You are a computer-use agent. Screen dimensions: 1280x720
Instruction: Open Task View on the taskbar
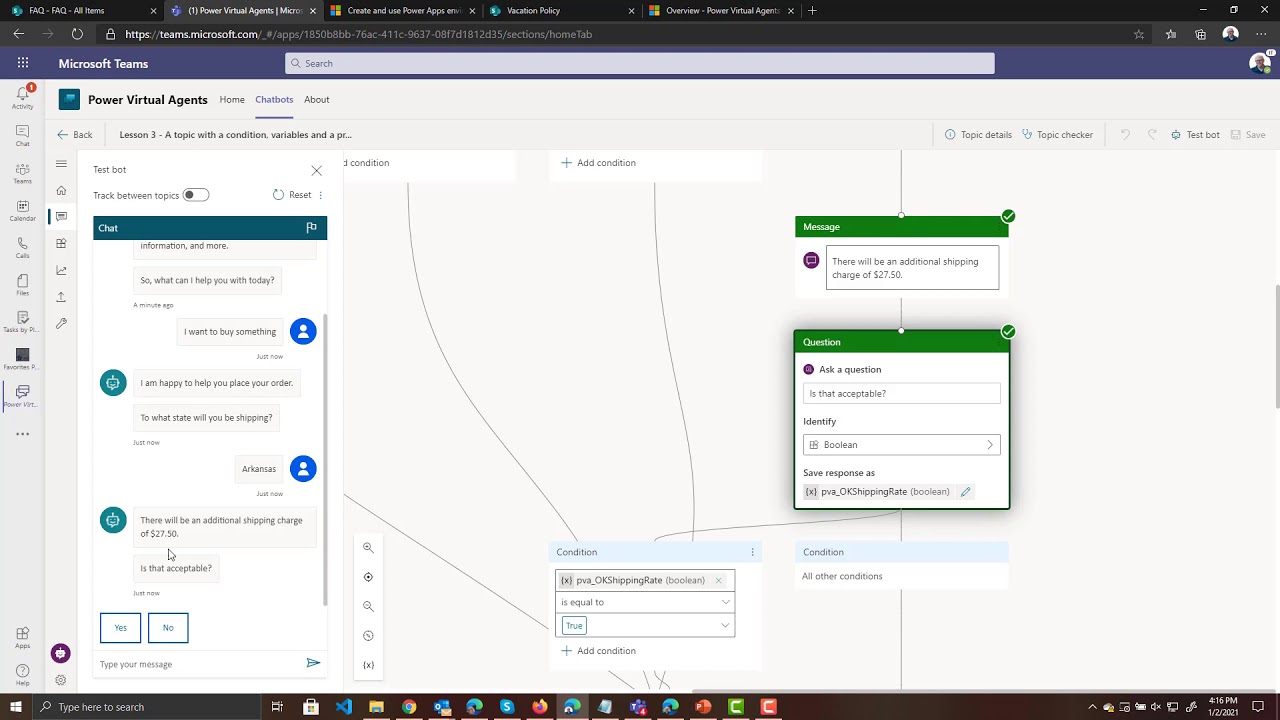click(277, 707)
